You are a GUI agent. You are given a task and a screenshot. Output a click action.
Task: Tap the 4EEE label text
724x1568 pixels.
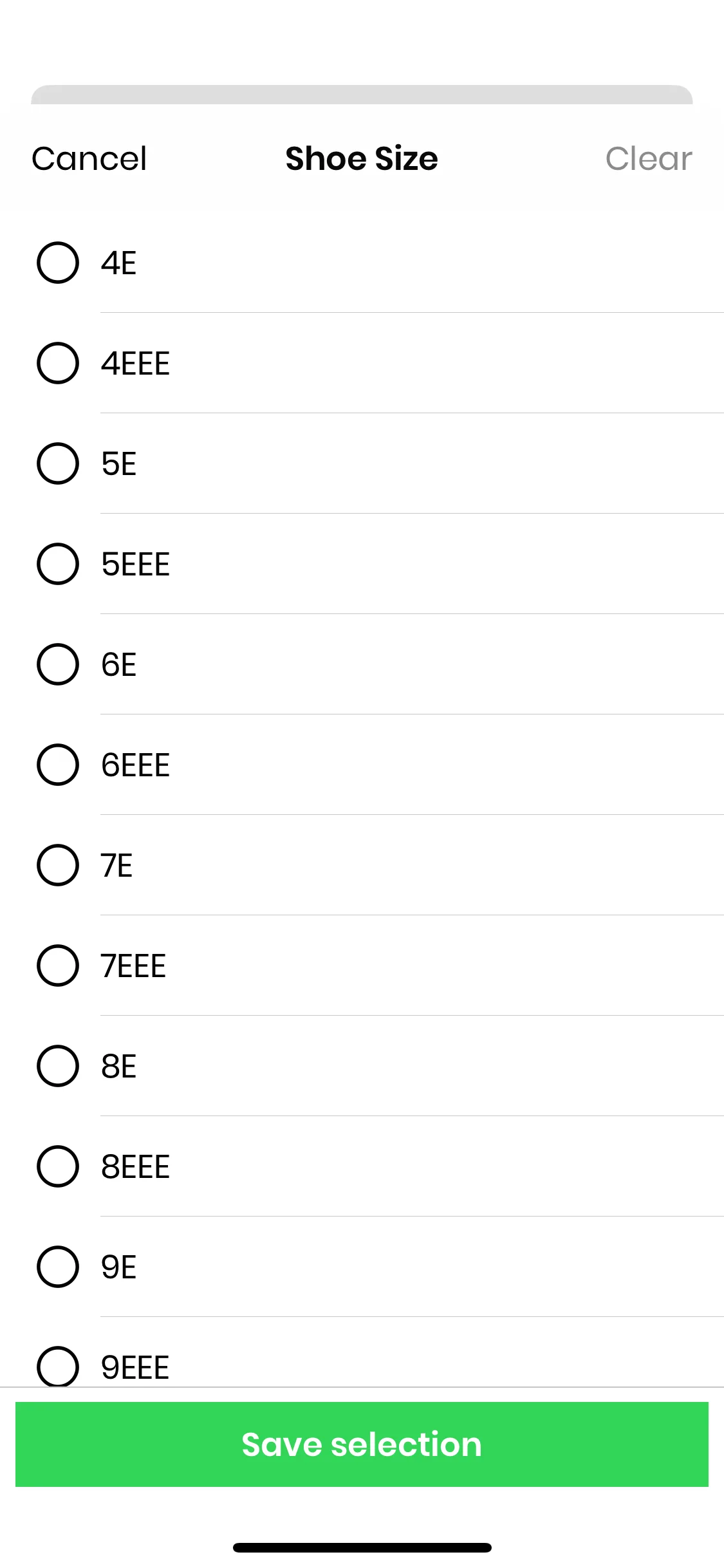[x=135, y=364]
